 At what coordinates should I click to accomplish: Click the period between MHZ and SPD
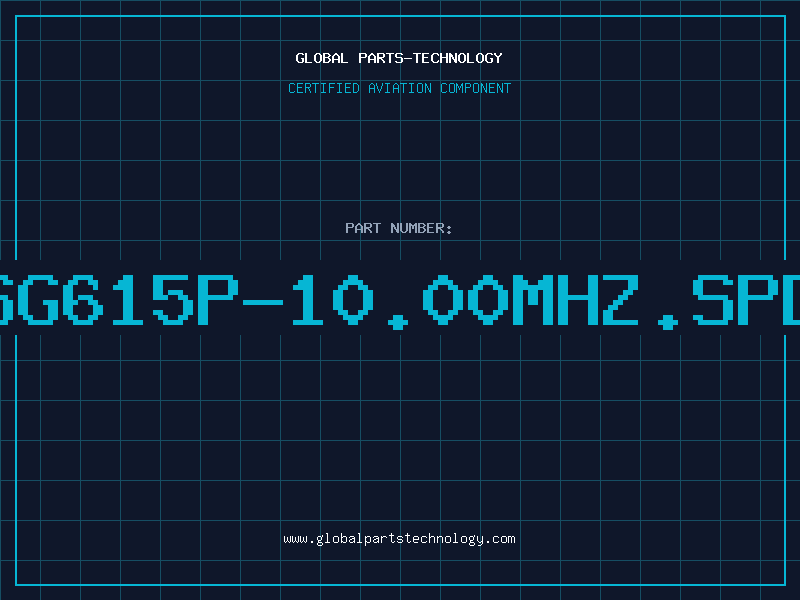tap(668, 322)
